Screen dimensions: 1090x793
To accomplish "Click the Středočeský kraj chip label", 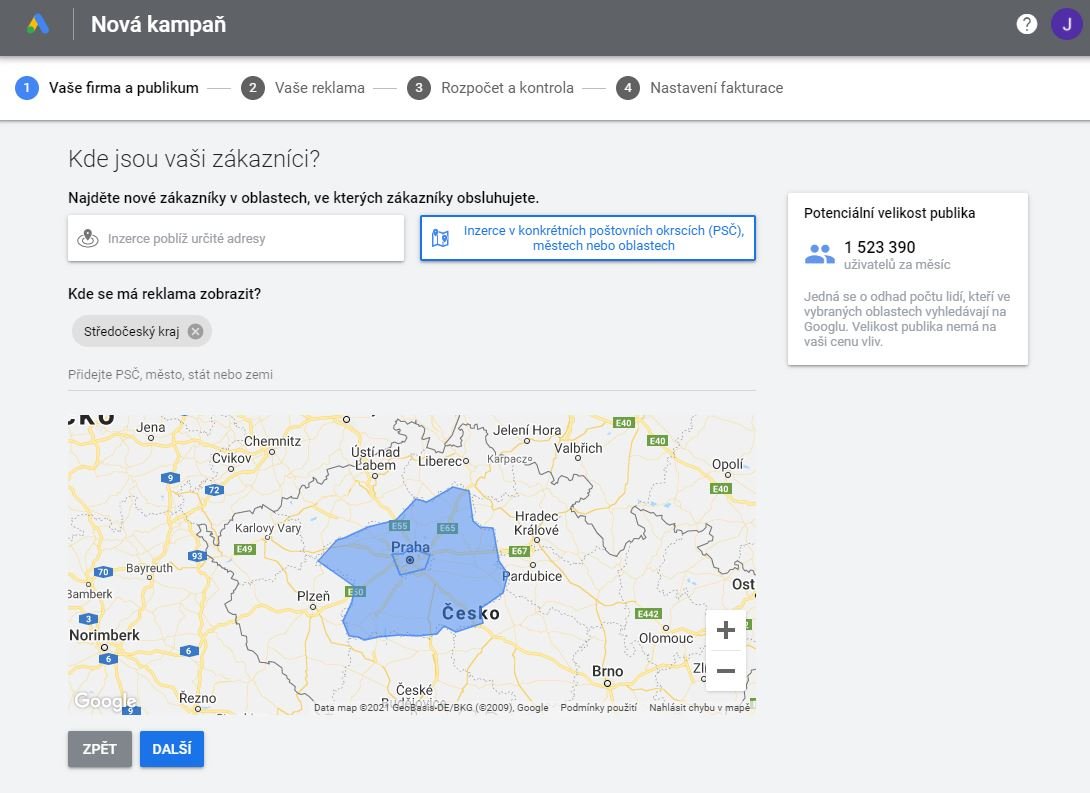I will click(x=131, y=332).
